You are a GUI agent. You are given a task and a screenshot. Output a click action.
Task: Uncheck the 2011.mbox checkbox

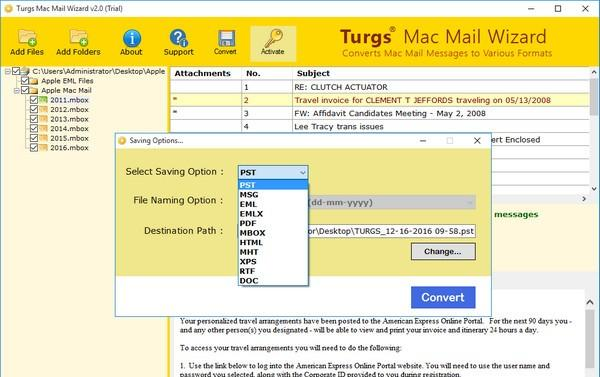[x=34, y=100]
